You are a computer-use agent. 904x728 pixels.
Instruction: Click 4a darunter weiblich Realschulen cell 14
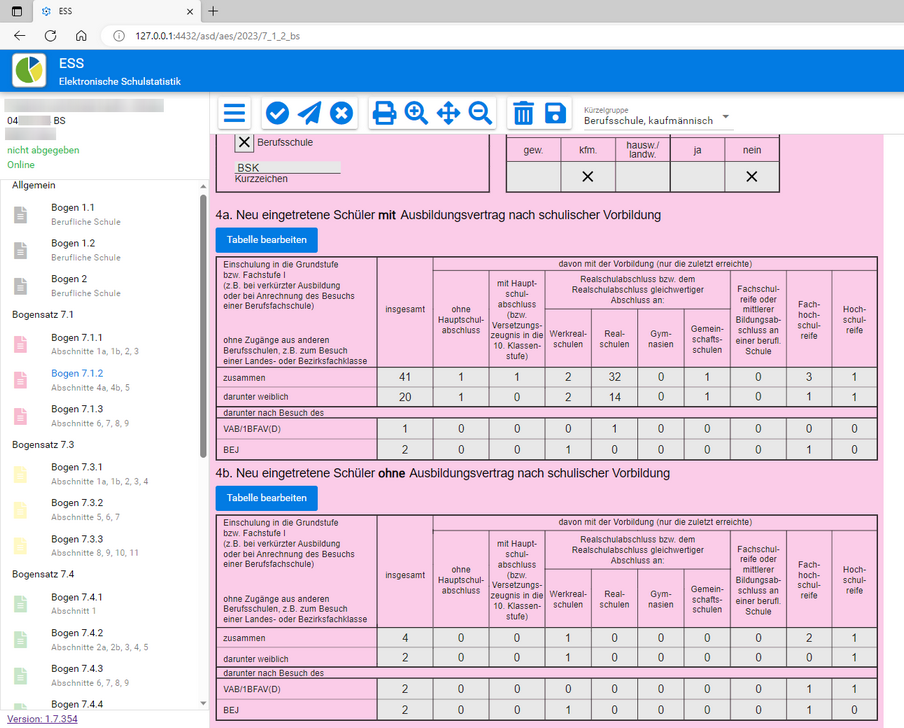(x=615, y=397)
